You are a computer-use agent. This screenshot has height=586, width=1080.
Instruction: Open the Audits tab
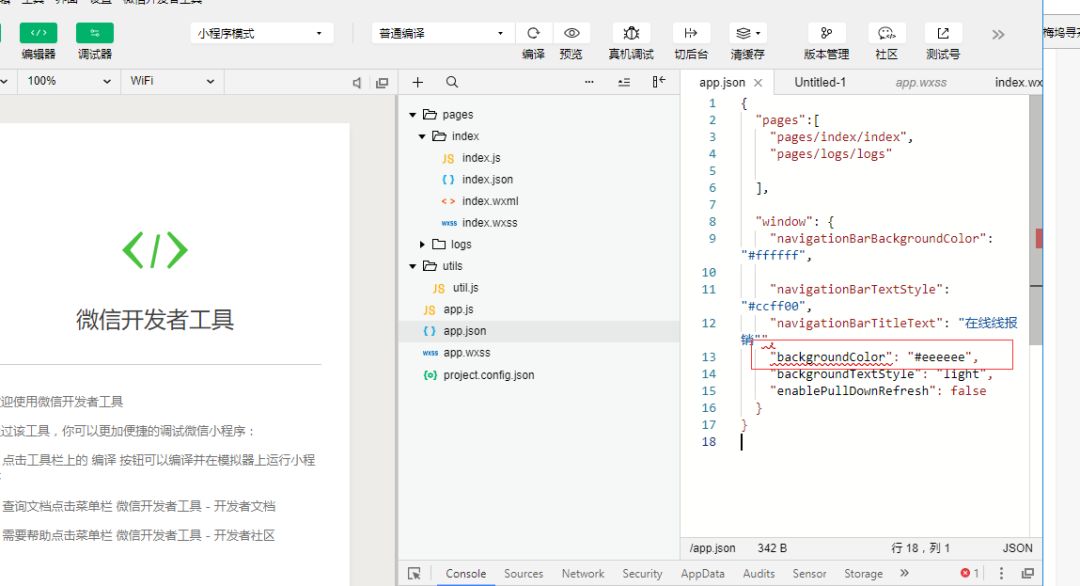758,574
